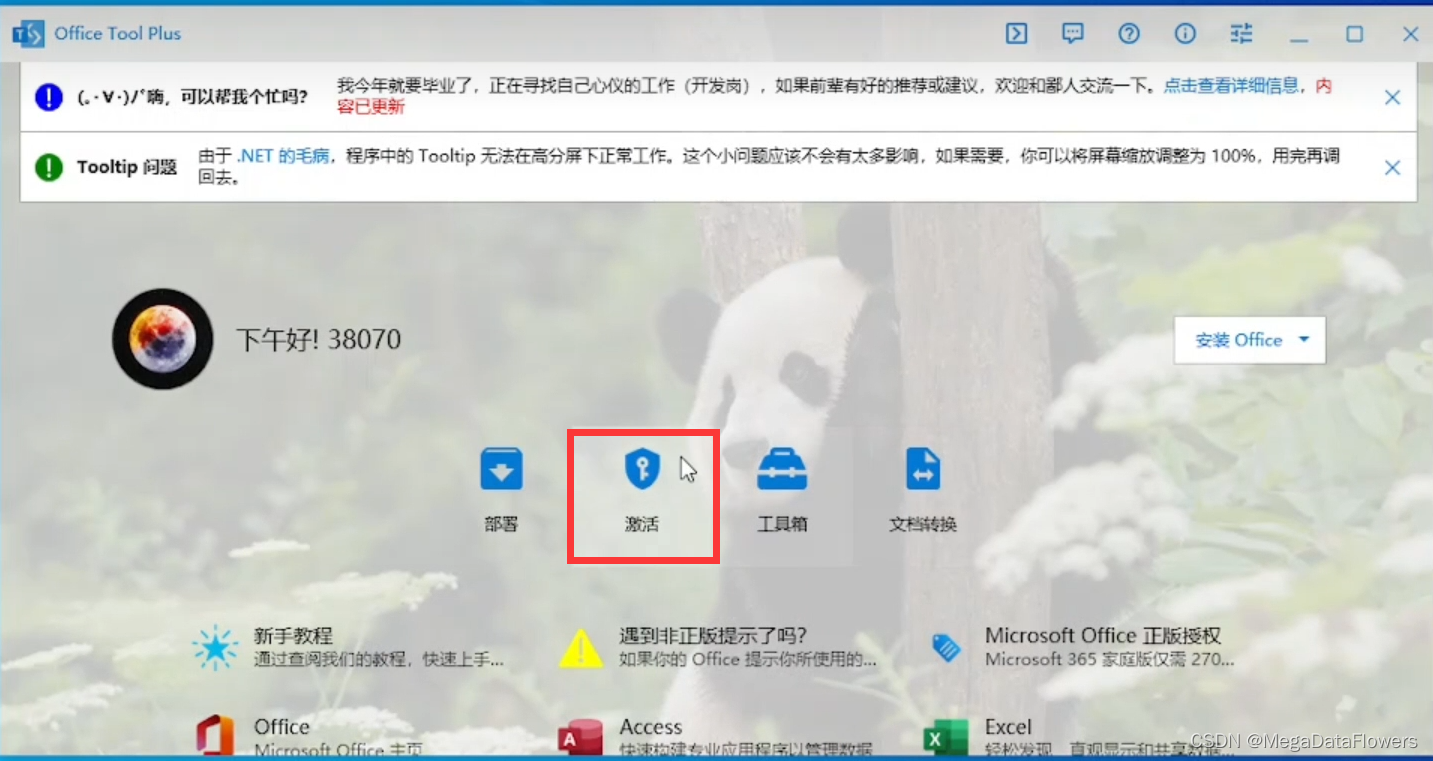The image size is (1433, 761).
Task: Open the help question mark icon
Action: [1129, 34]
